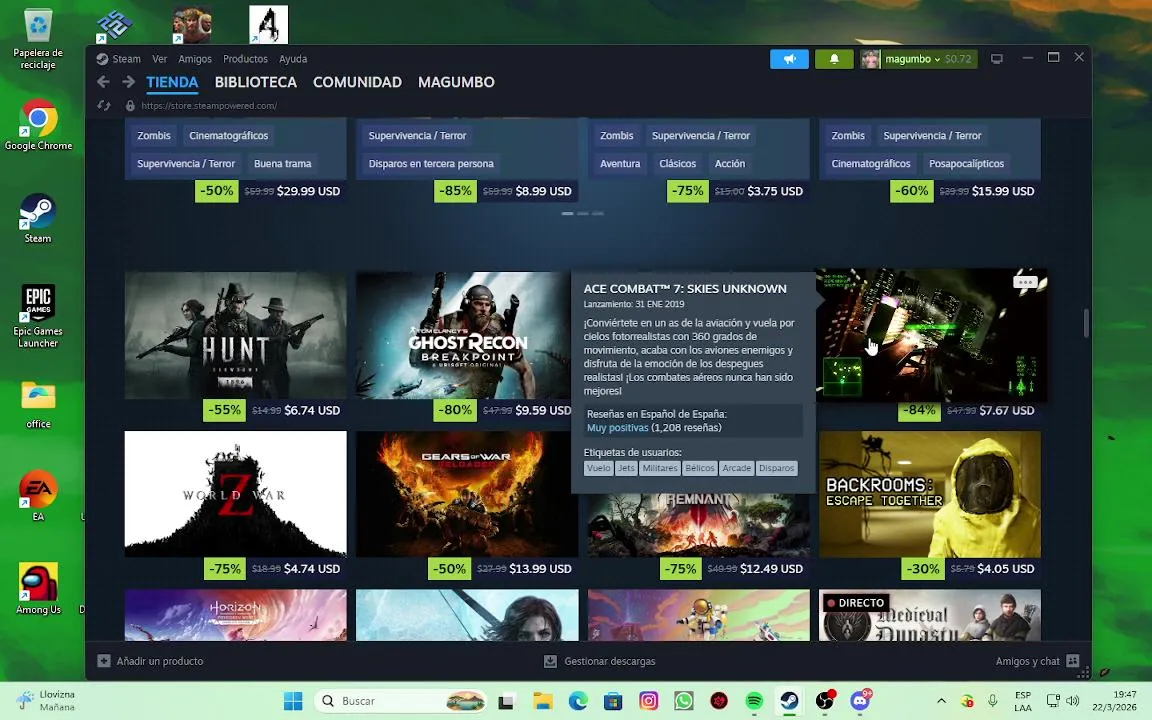The width and height of the screenshot is (1152, 720).
Task: Open the Among Us desktop shortcut
Action: click(37, 588)
